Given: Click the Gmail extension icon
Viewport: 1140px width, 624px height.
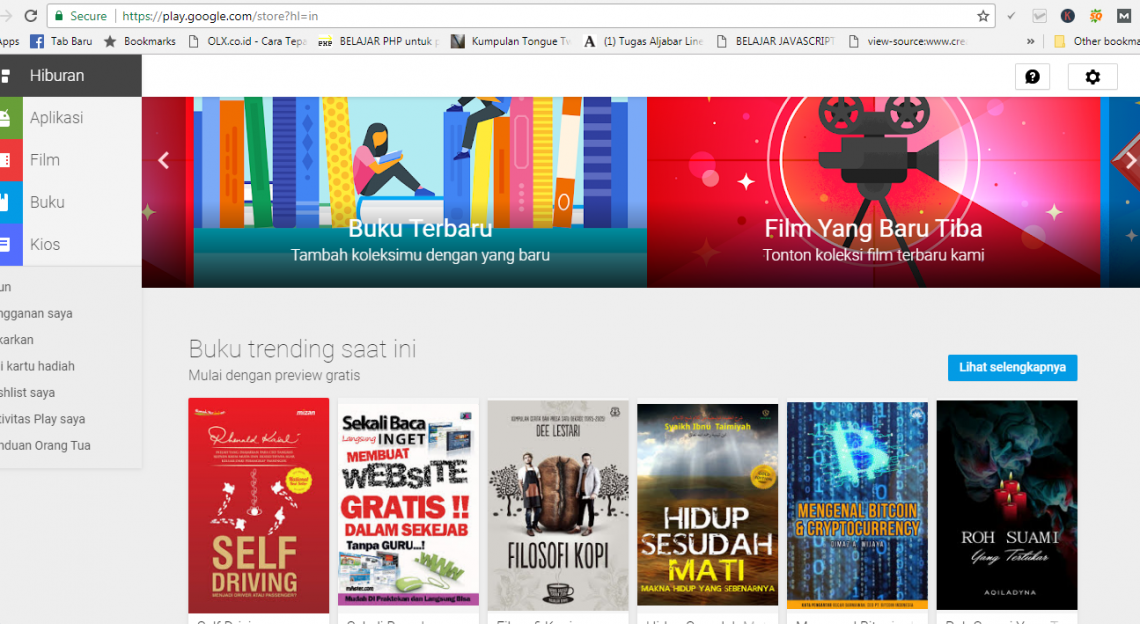Looking at the screenshot, I should 1124,16.
